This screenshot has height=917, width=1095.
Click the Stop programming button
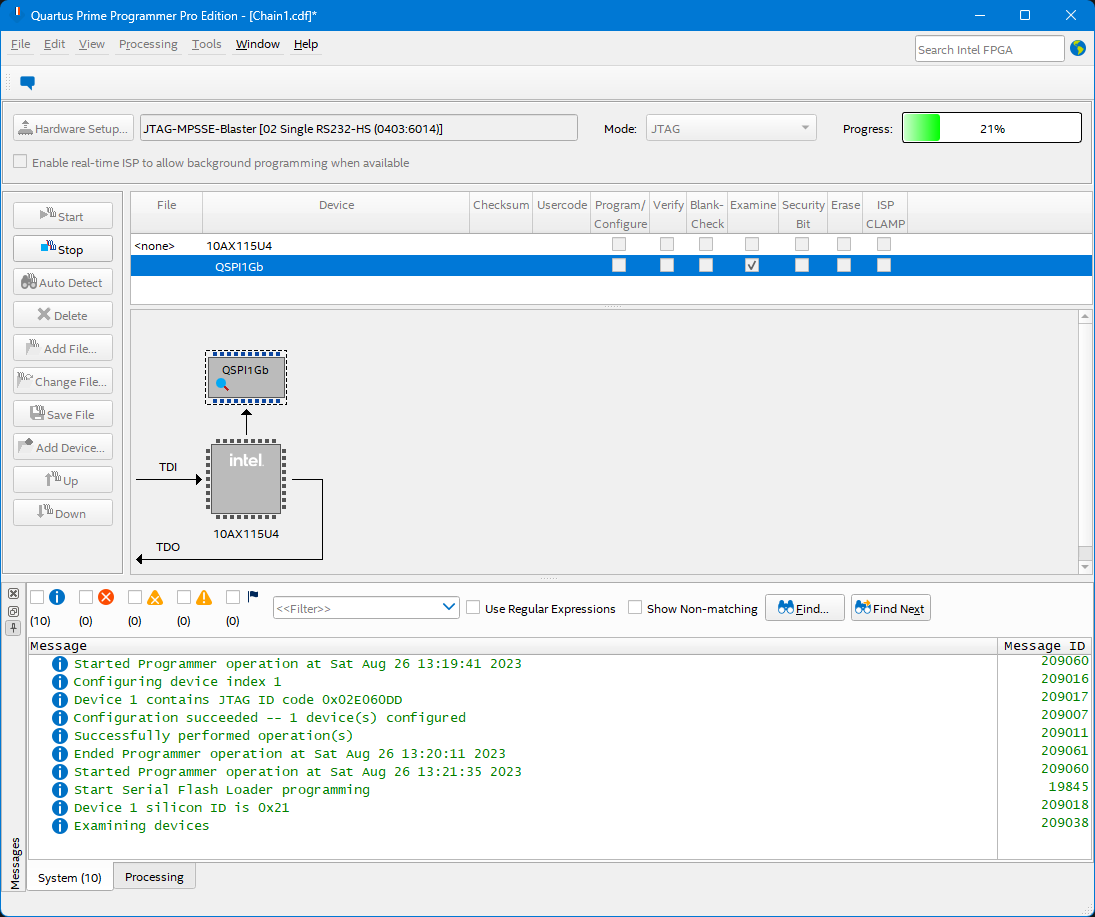63,249
